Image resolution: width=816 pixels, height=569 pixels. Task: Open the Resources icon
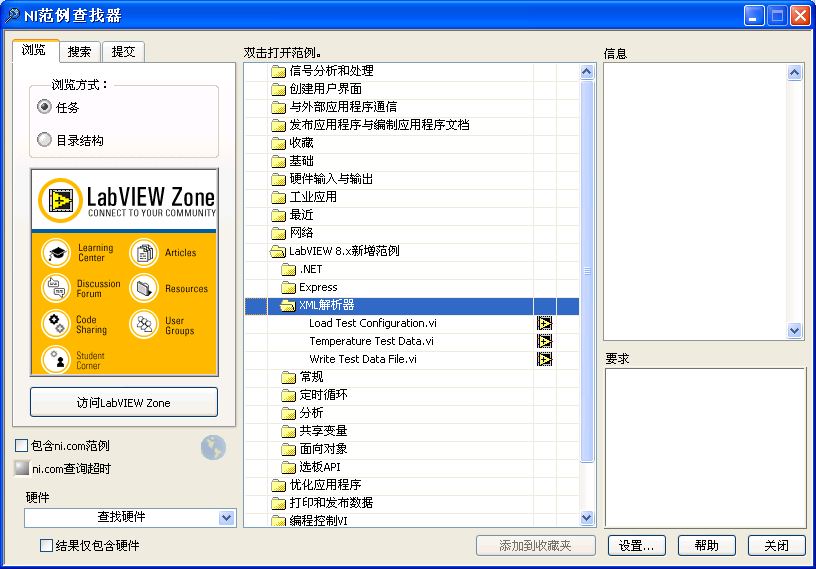coord(144,288)
